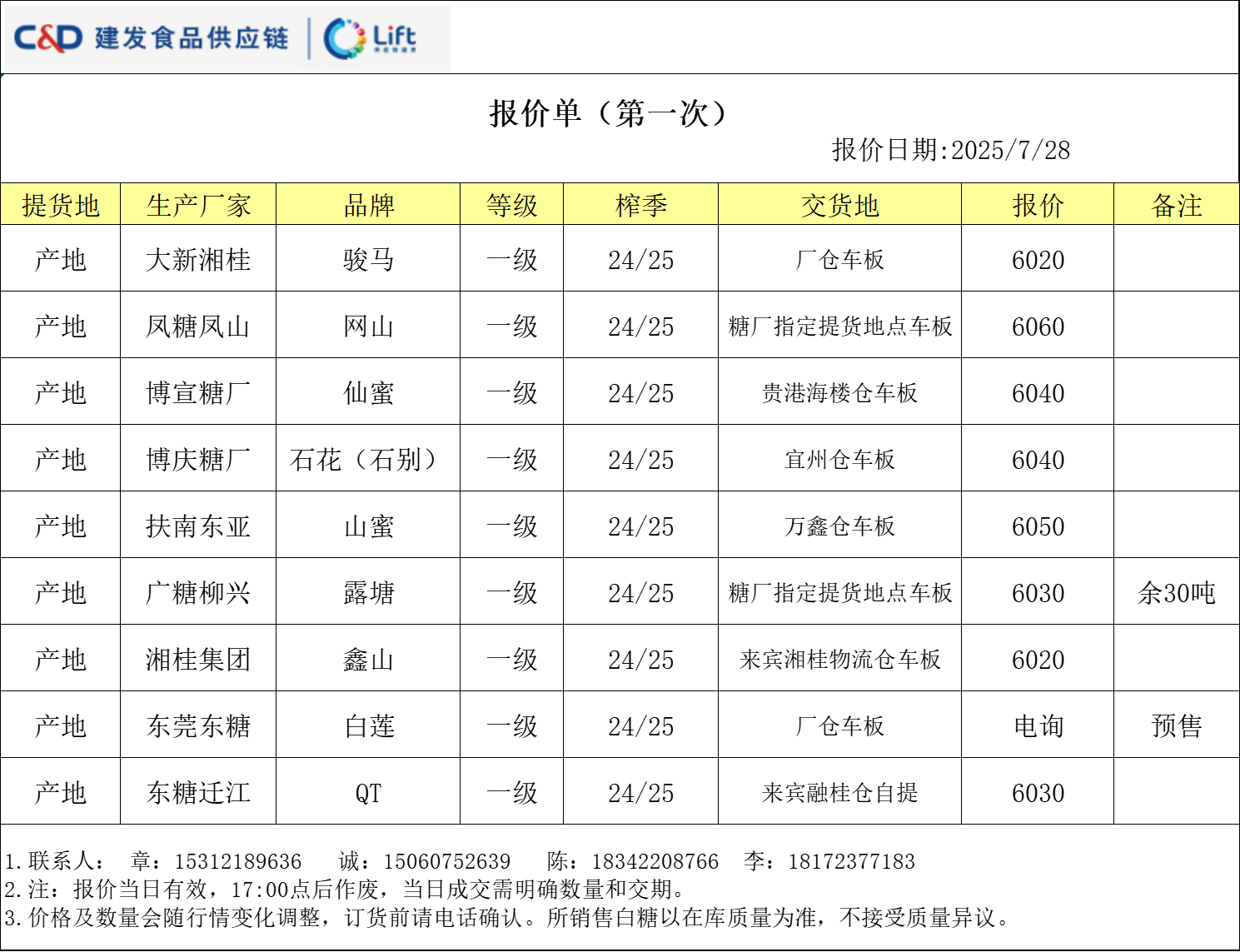Click the 大新湘桂 manufacturer cell
This screenshot has width=1240, height=952.
(198, 260)
